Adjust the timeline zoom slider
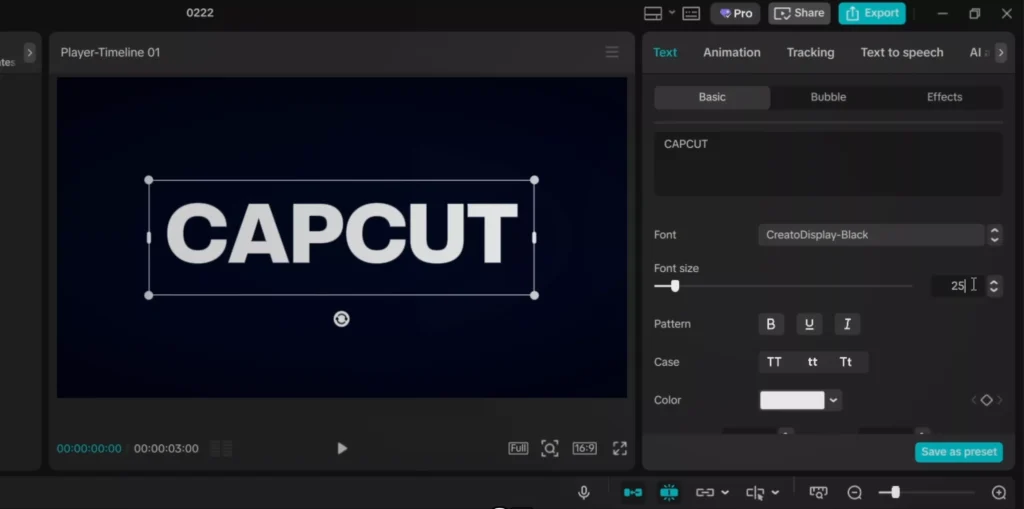1024x509 pixels. [x=895, y=493]
